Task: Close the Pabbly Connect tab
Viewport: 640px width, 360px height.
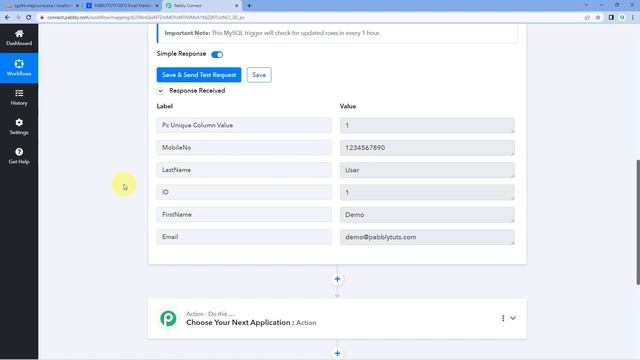Action: (236, 6)
